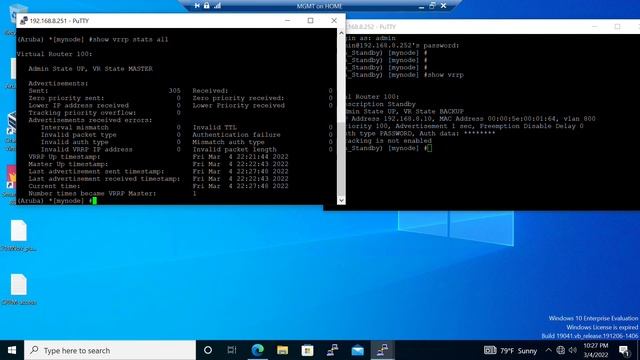Click signal strength icon on connection bar
Viewport: 640px width, 360px height.
[217, 6]
